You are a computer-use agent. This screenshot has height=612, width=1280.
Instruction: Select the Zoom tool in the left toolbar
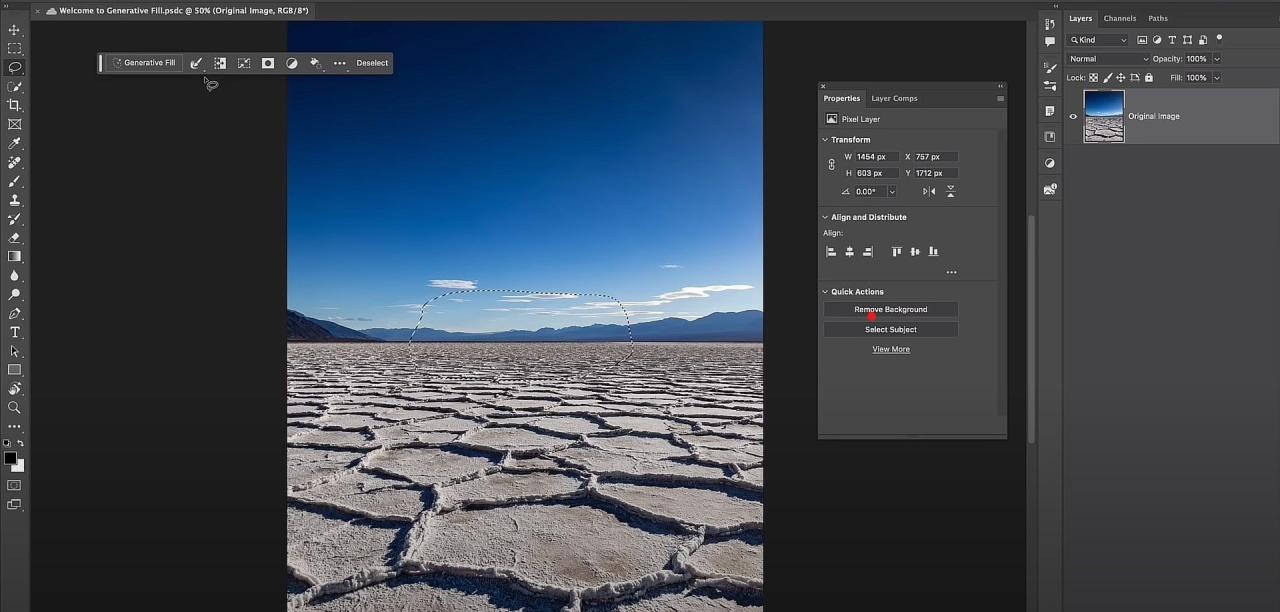pos(14,407)
